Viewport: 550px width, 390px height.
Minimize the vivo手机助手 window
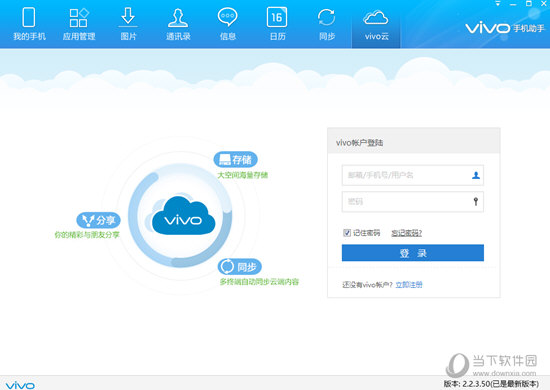(x=513, y=4)
